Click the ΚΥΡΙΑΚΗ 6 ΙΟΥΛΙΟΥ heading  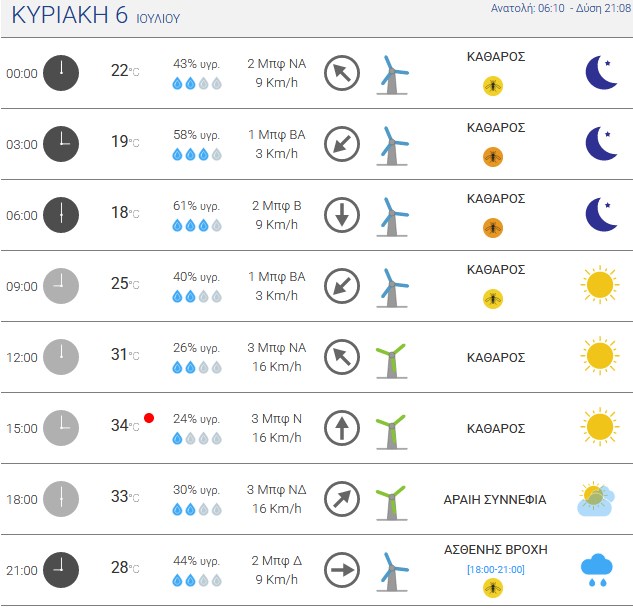coord(96,16)
